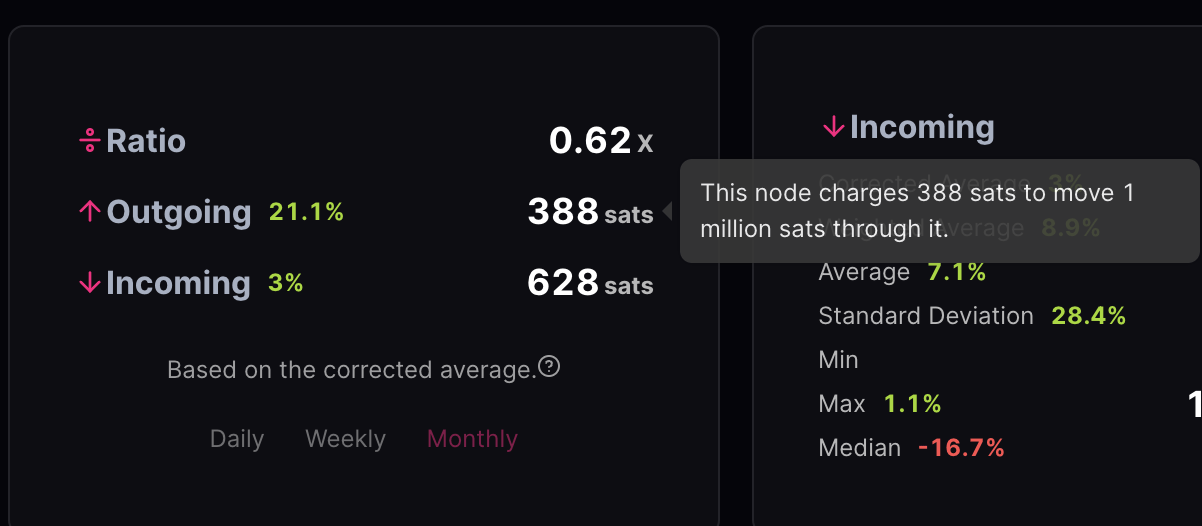The height and width of the screenshot is (526, 1202).
Task: Click the Standard Deviation 28.4% value
Action: coord(1088,316)
